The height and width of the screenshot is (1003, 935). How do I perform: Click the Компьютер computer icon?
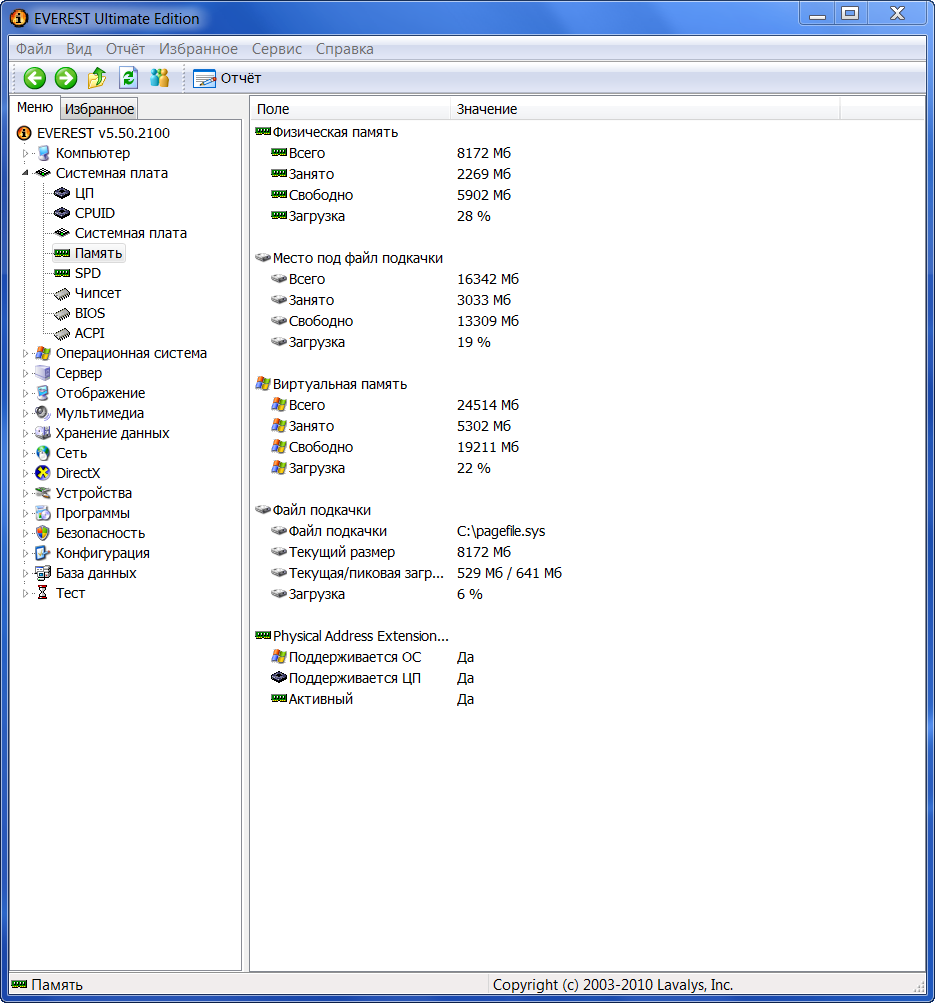pyautogui.click(x=43, y=153)
